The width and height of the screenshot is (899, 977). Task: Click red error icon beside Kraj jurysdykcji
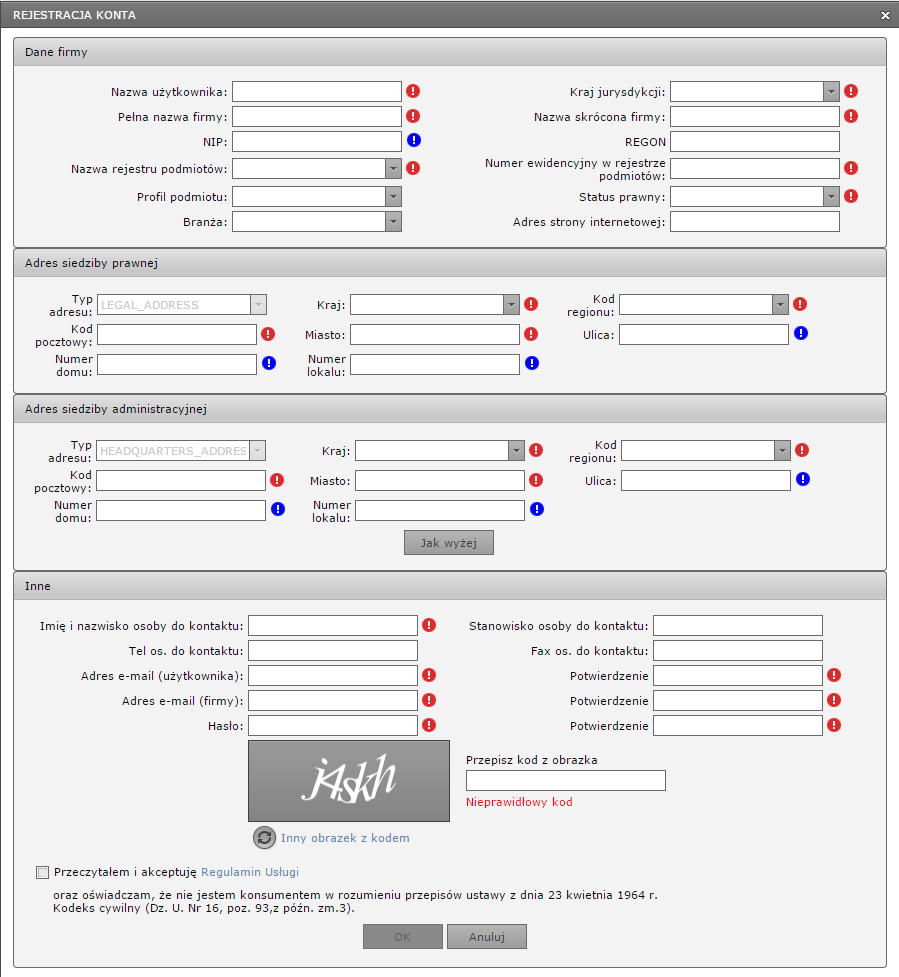pos(851,92)
